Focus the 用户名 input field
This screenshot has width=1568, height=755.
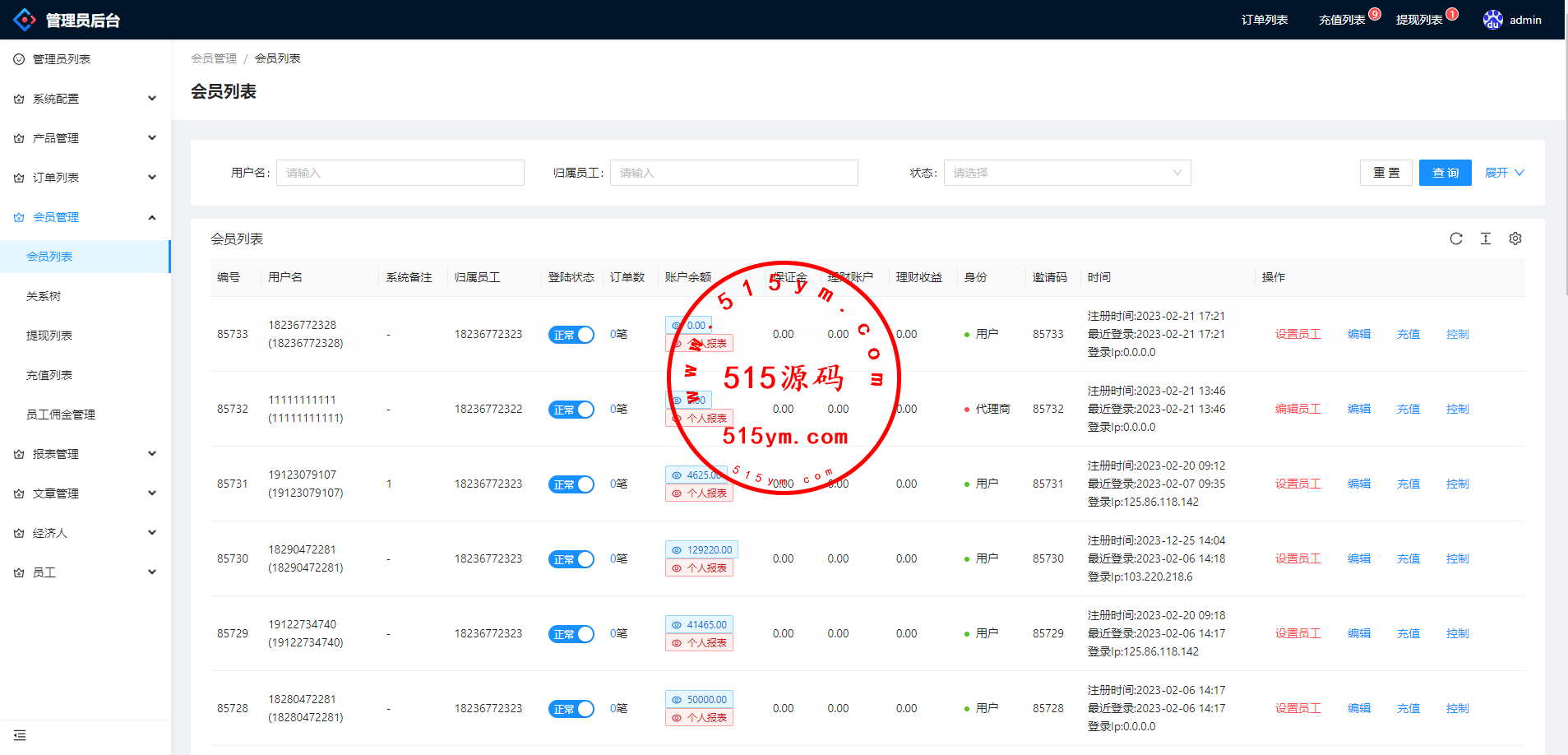point(400,173)
